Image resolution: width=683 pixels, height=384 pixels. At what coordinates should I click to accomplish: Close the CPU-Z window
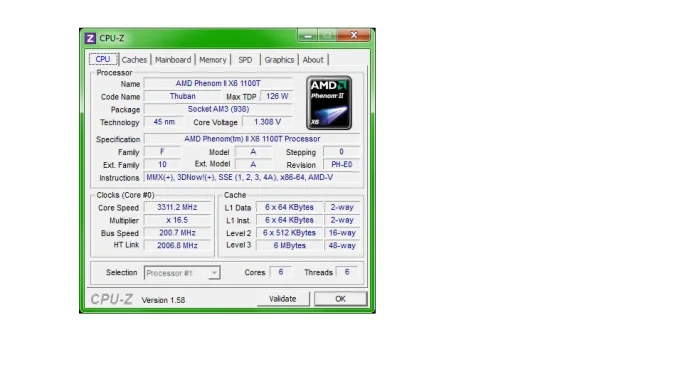(x=354, y=35)
